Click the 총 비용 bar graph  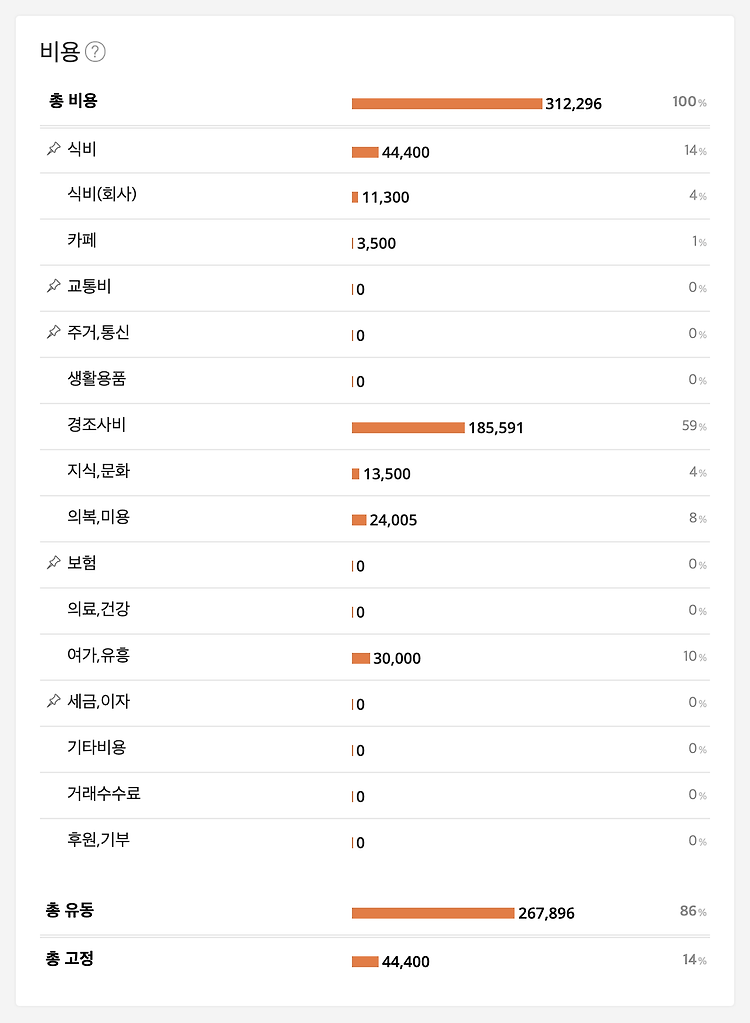pos(447,104)
